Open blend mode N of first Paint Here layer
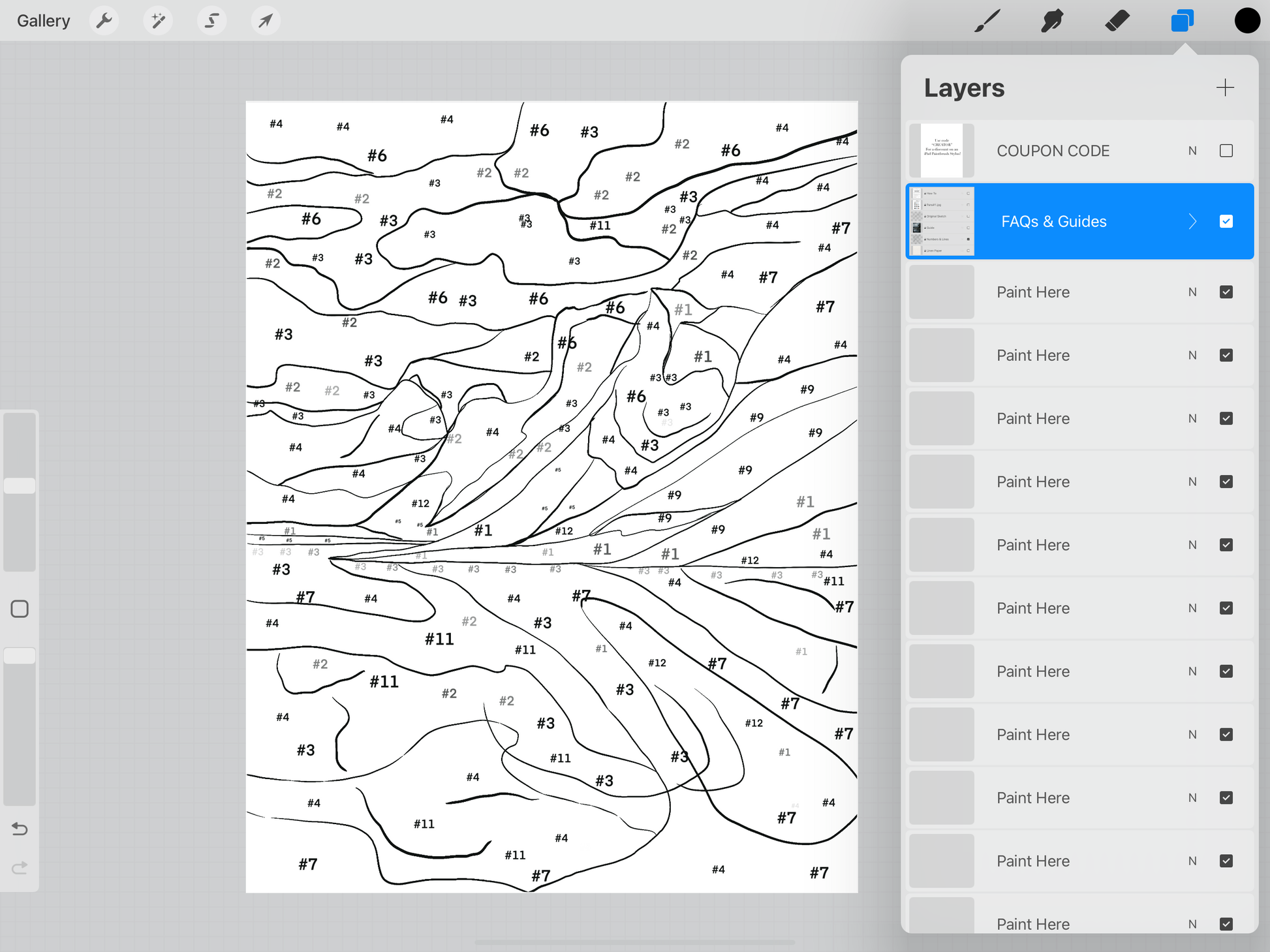 pos(1192,292)
